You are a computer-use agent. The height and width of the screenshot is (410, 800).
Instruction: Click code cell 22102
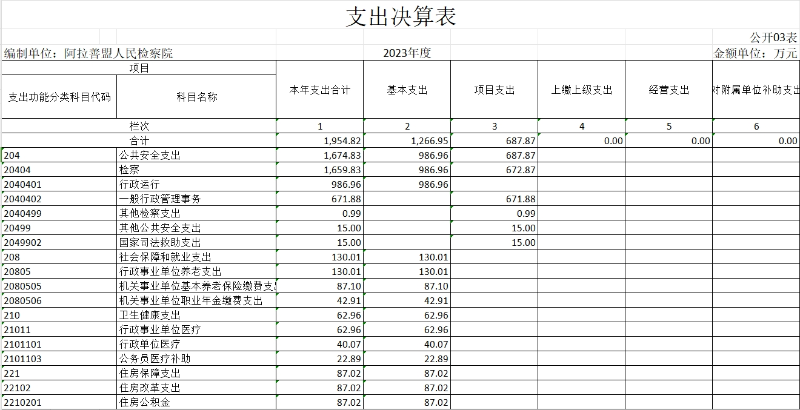tap(59, 388)
